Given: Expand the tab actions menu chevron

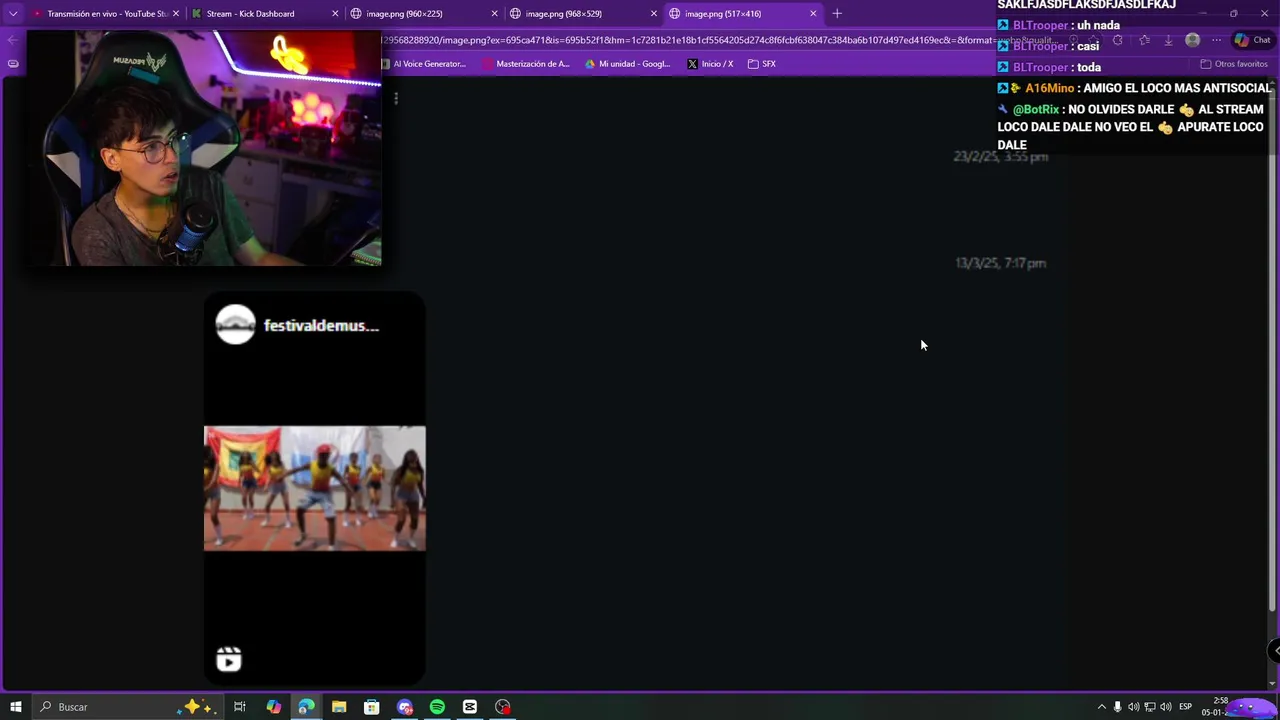Looking at the screenshot, I should (x=13, y=14).
